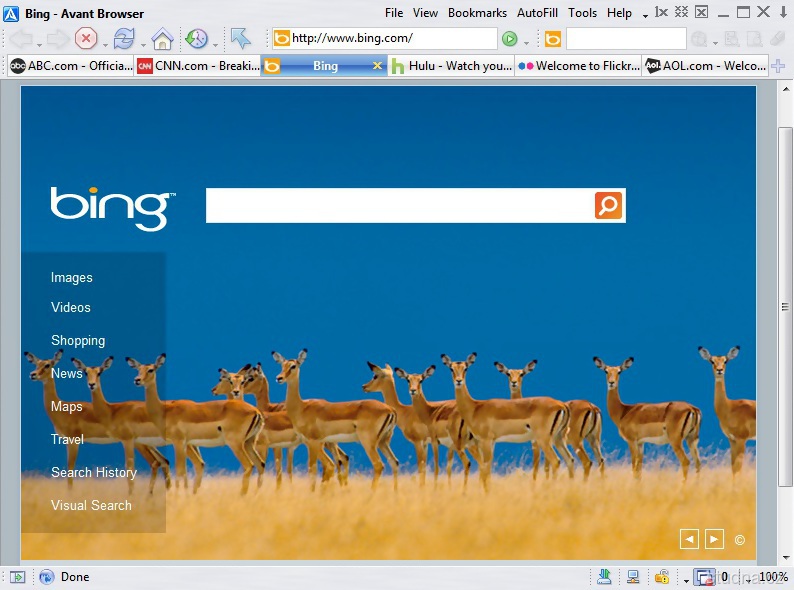Switch to the CNN.com tab

point(198,66)
